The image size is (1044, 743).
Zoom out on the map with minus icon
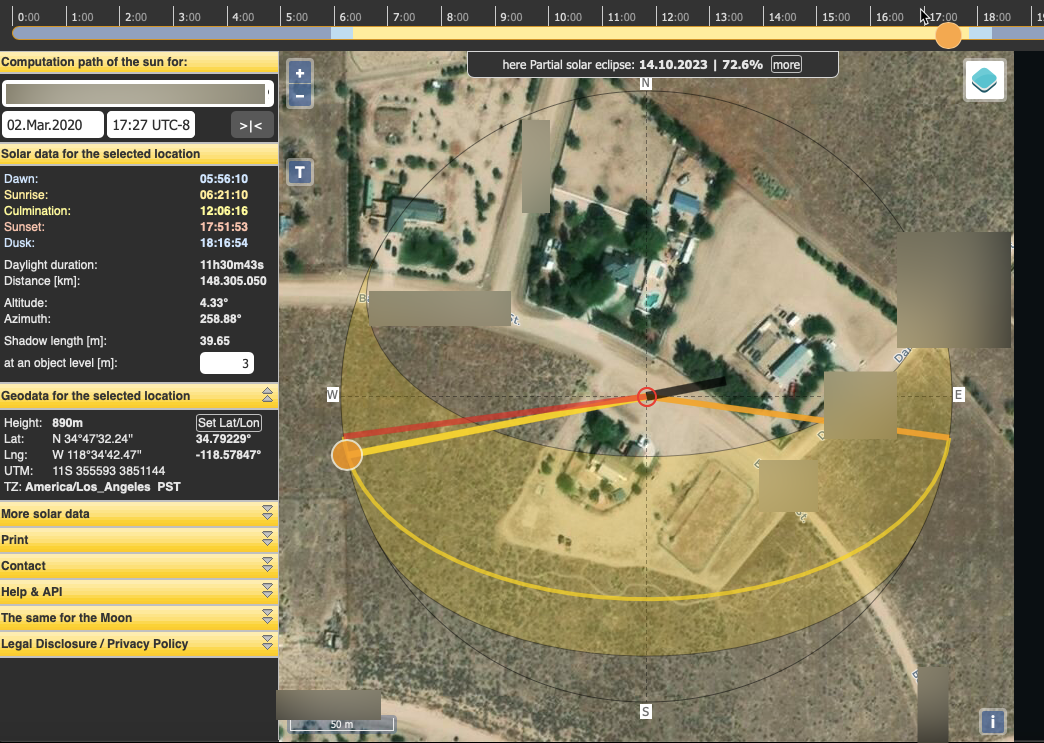click(298, 96)
